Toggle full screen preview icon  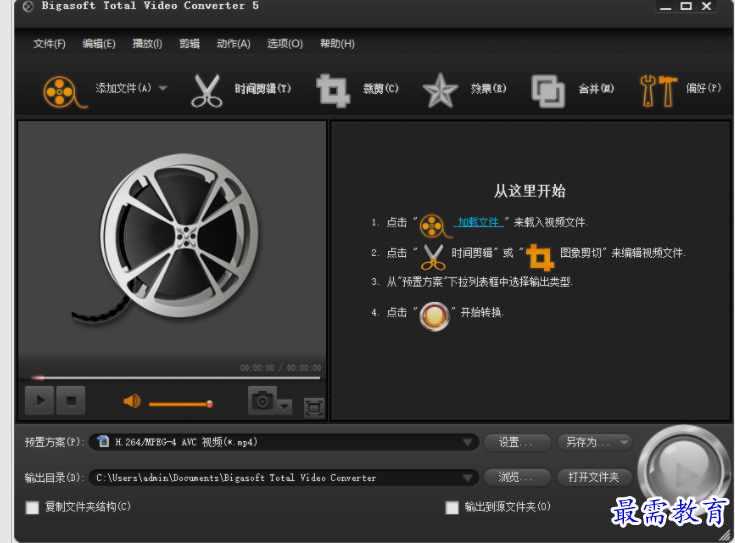coord(314,407)
